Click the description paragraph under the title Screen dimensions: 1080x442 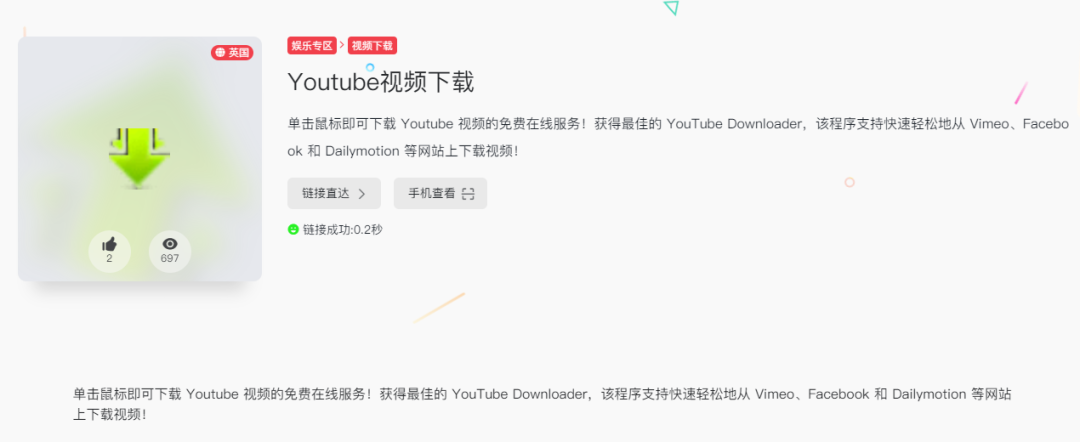click(x=678, y=137)
